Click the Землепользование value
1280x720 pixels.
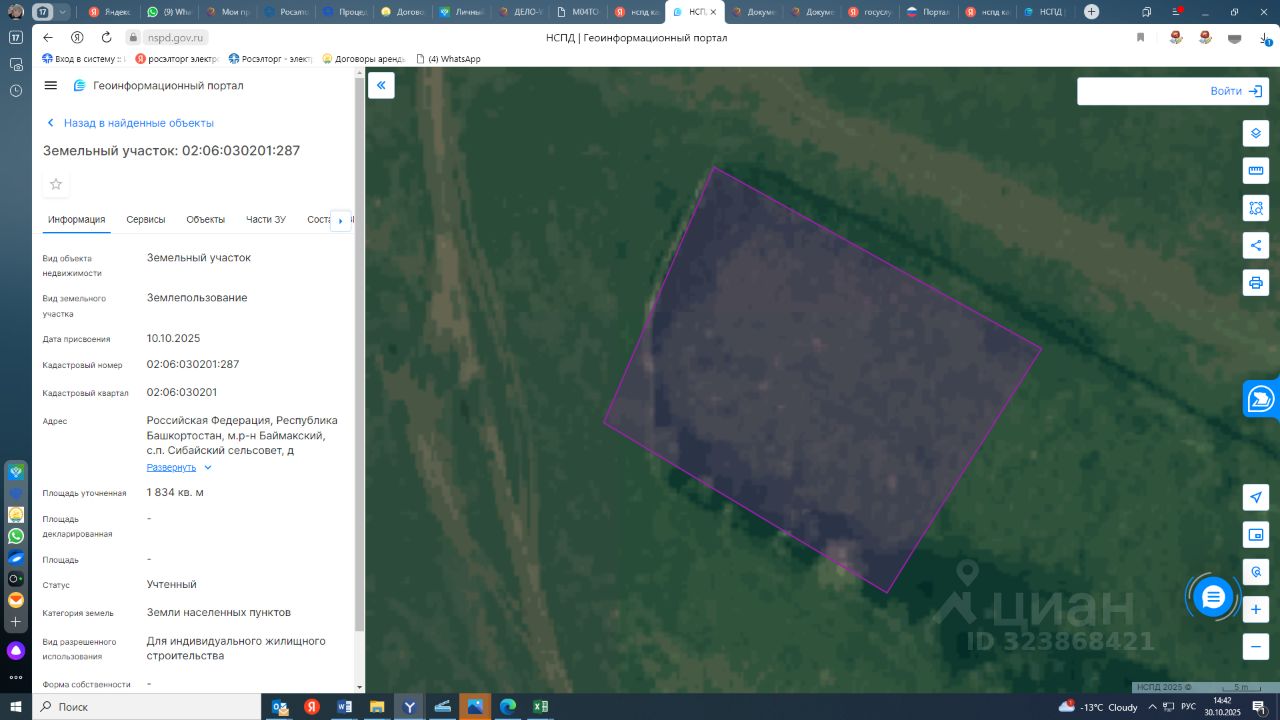(197, 298)
